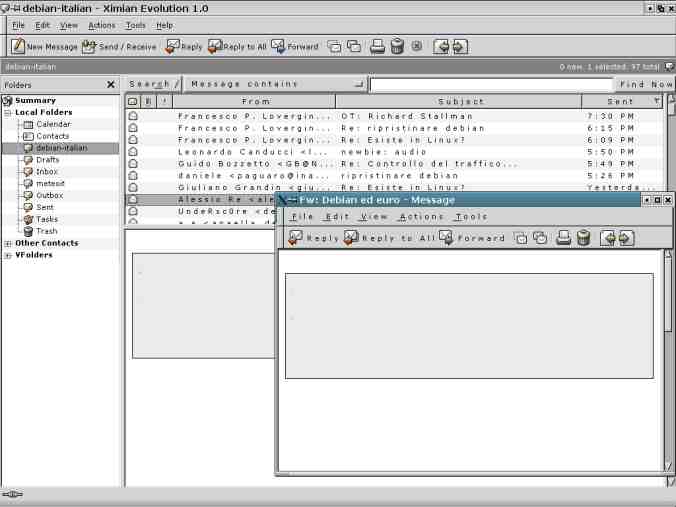Click the copy-to-folder icon in main toolbar
Viewport: 676px width, 507px height.
coord(354,46)
